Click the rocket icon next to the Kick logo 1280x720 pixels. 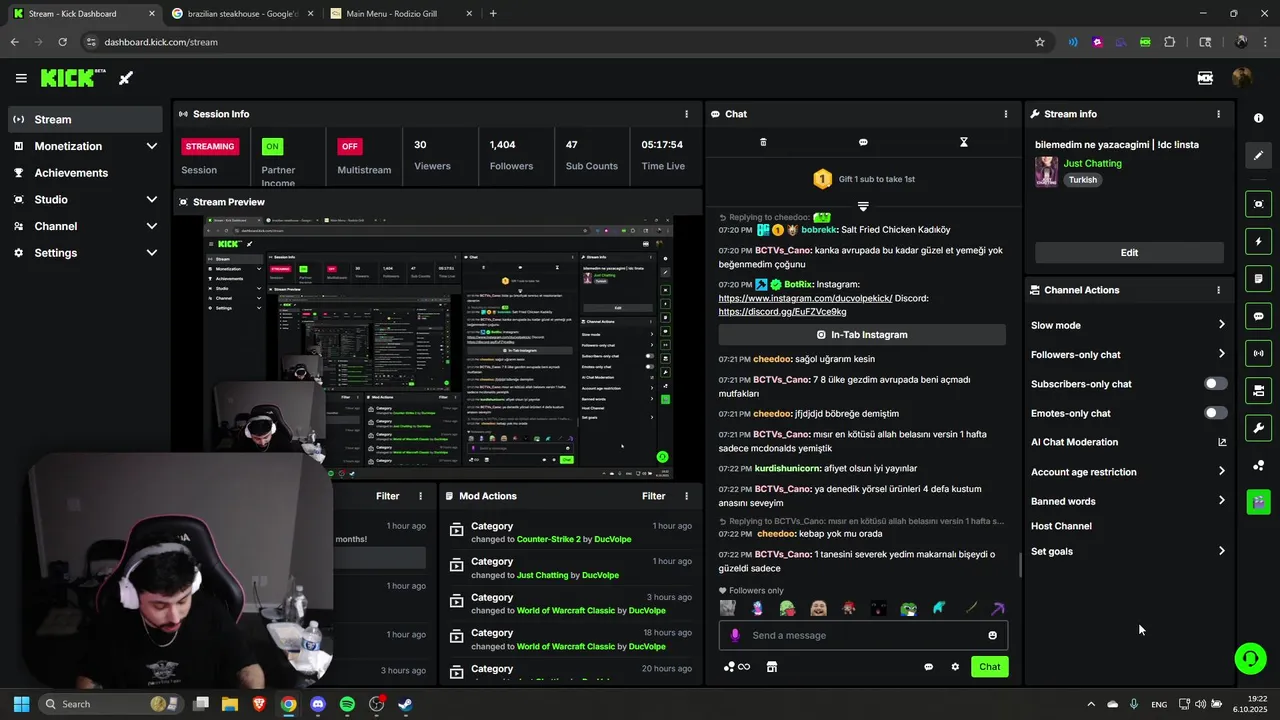point(126,78)
